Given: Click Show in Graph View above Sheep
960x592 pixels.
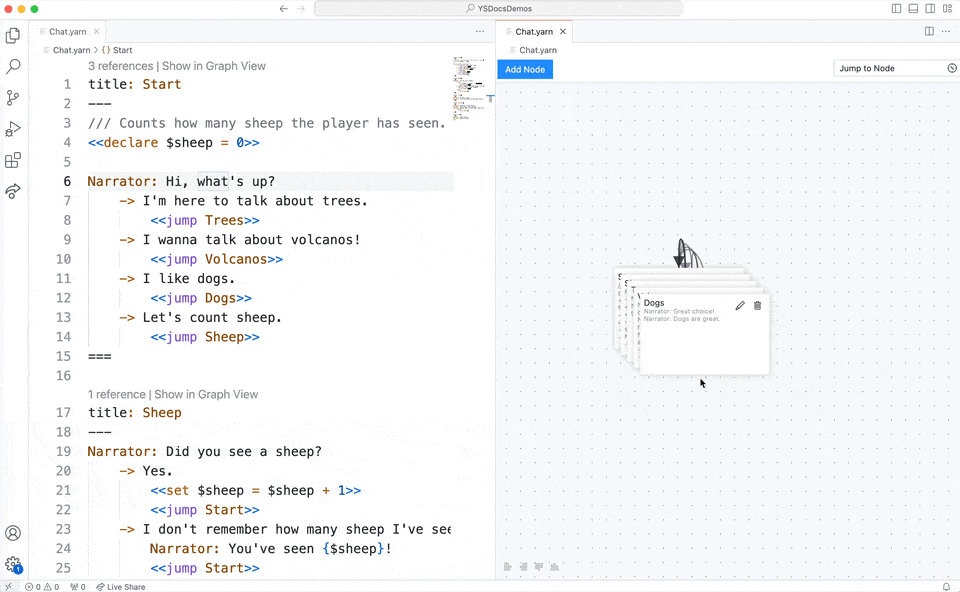Looking at the screenshot, I should [206, 394].
